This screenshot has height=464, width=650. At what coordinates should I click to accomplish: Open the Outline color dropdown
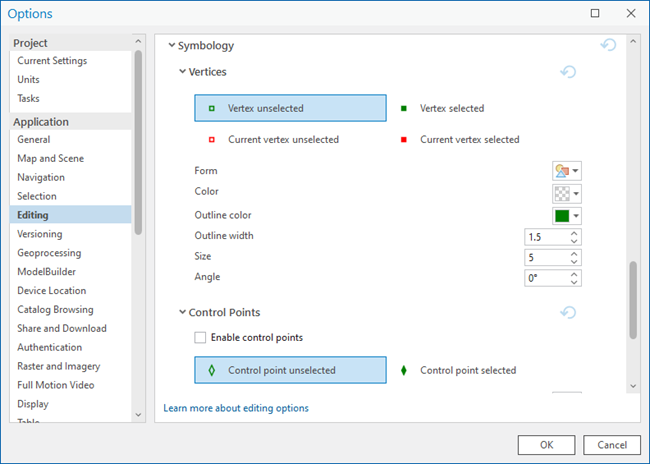(x=567, y=215)
